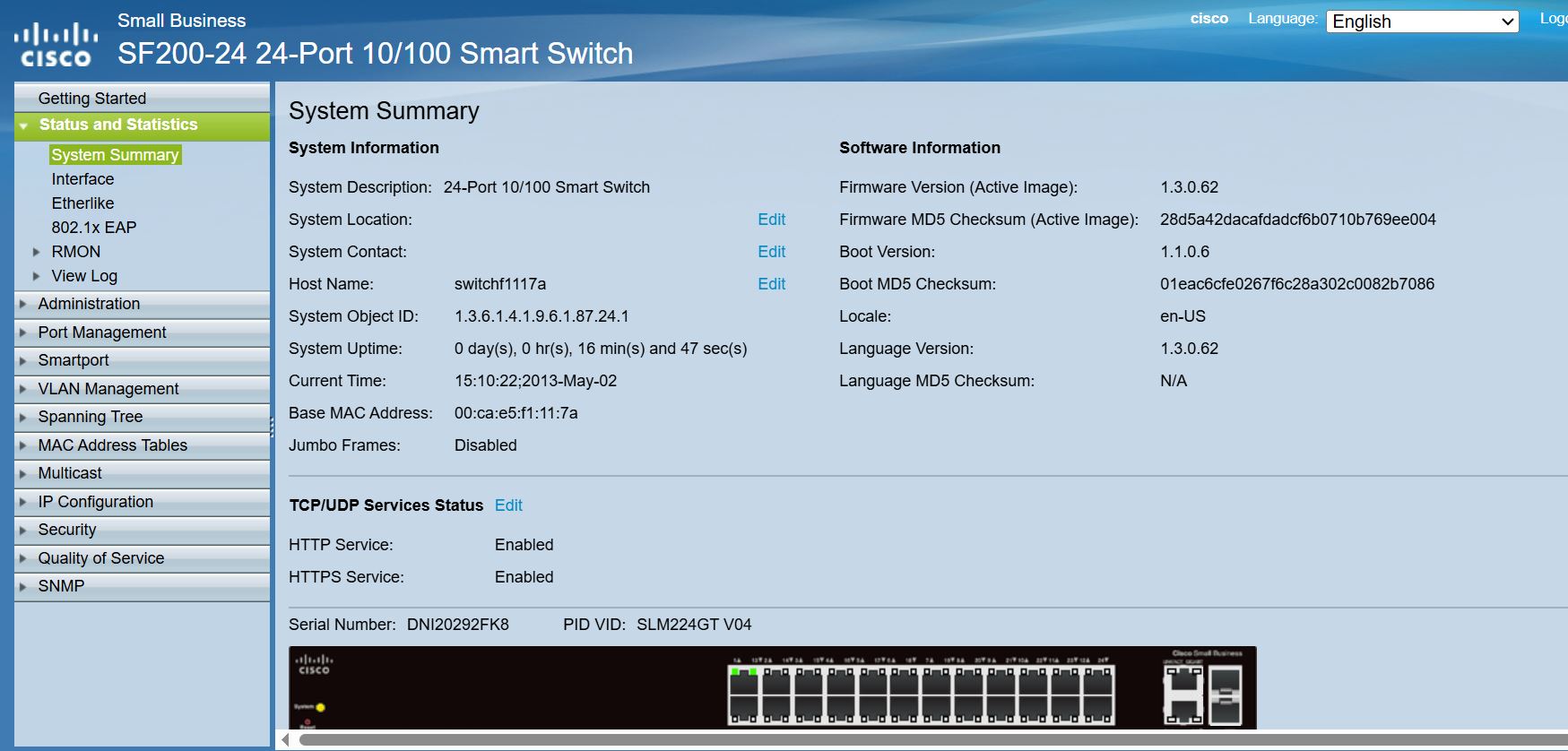Open the Language dropdown set to English

click(1422, 22)
